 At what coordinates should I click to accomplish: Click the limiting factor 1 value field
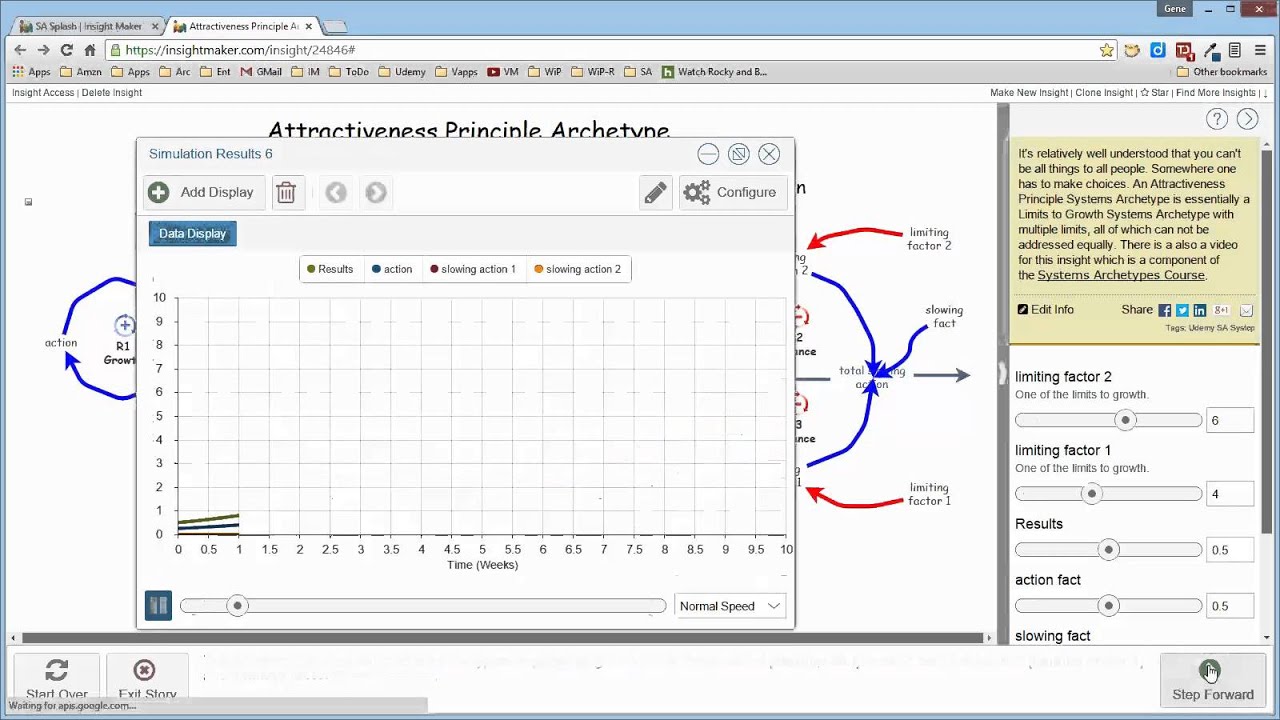pos(1230,494)
